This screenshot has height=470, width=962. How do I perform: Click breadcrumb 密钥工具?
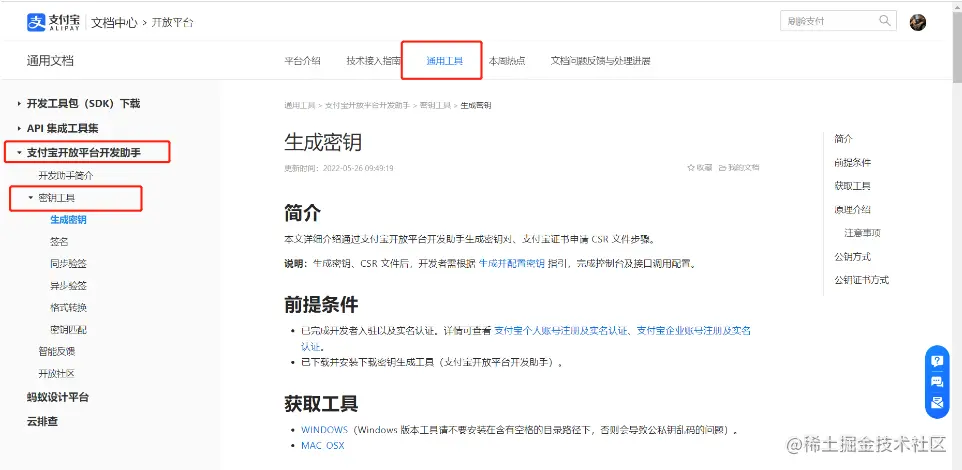(435, 106)
